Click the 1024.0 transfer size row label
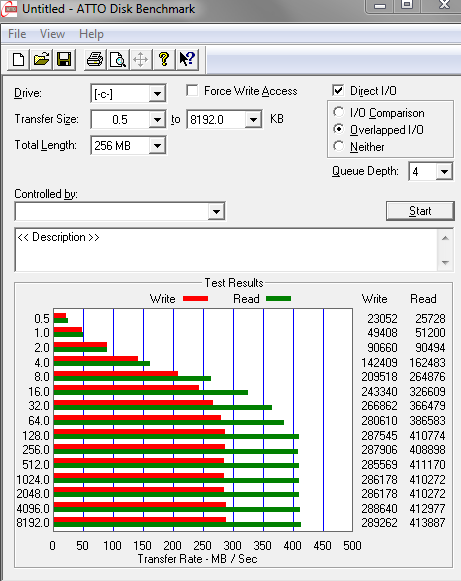Image resolution: width=461 pixels, height=581 pixels. pyautogui.click(x=33, y=479)
